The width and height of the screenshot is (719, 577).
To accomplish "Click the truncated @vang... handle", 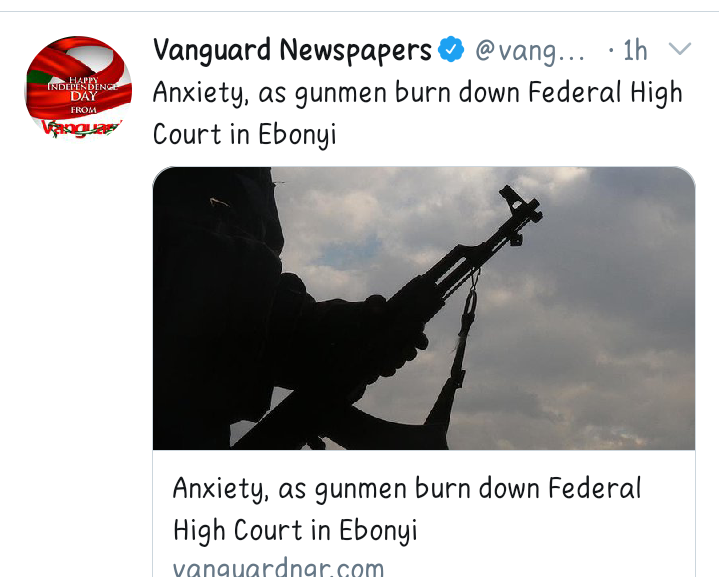I will click(530, 50).
